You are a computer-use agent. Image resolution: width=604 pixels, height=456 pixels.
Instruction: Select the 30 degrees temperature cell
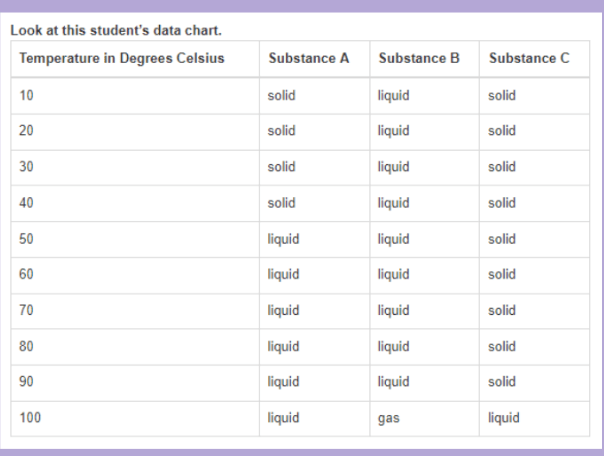pos(135,168)
